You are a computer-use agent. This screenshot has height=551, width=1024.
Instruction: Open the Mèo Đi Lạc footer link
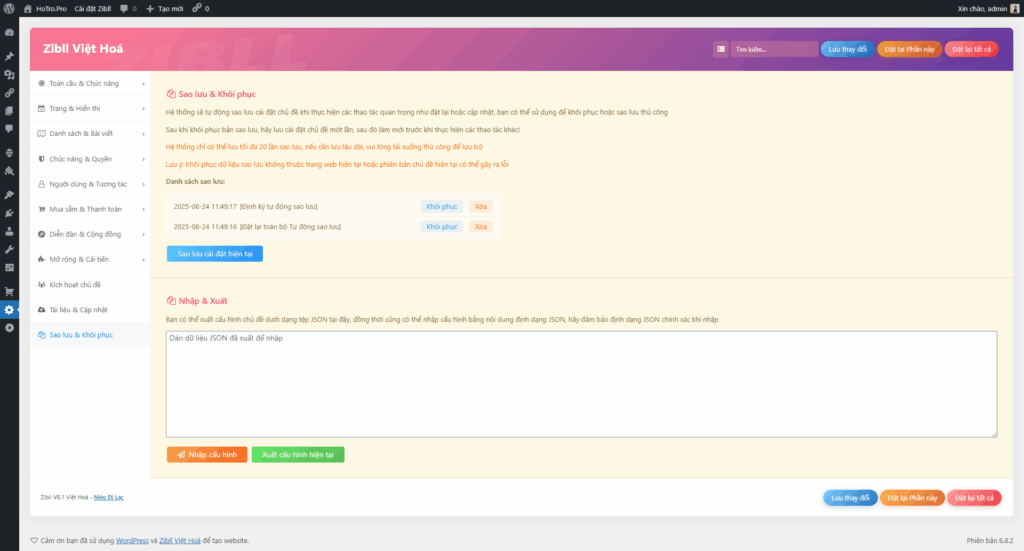108,497
